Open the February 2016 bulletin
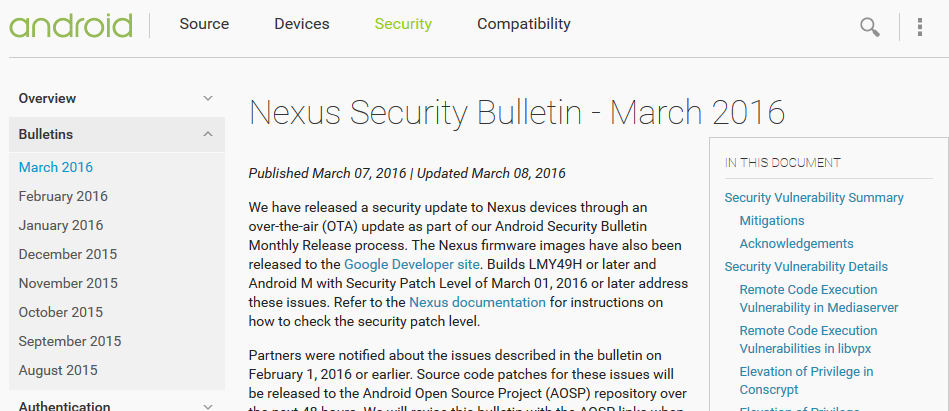This screenshot has height=411, width=949. [63, 196]
